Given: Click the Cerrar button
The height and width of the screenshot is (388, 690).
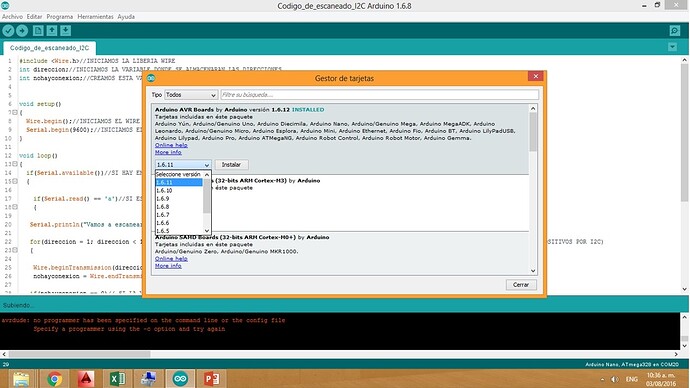Looking at the screenshot, I should [521, 285].
